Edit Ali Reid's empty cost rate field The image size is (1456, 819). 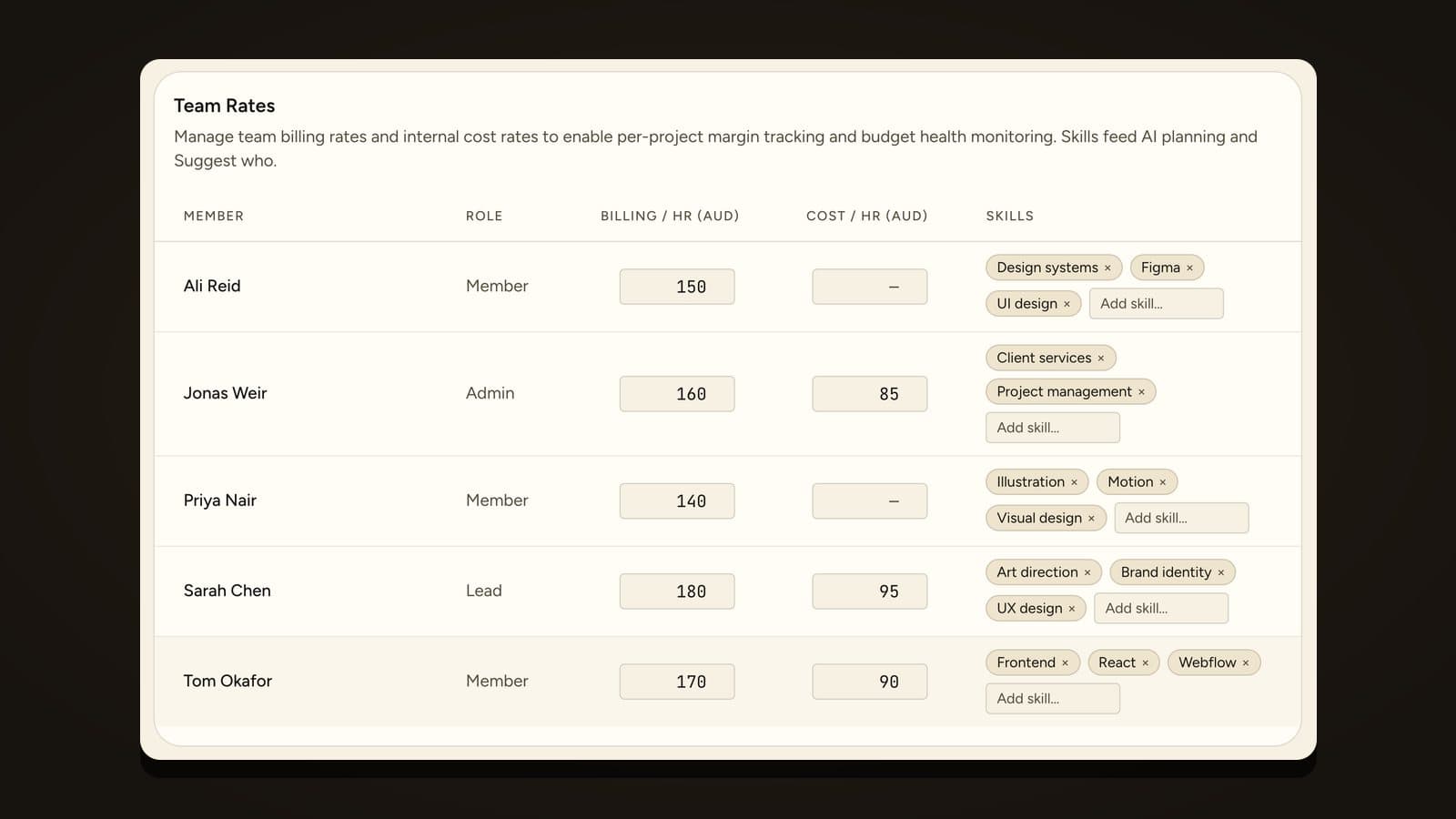click(870, 287)
